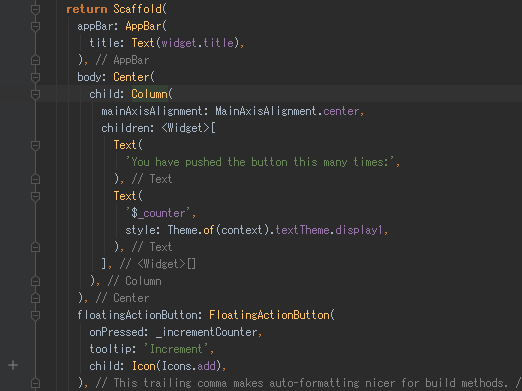Click the 'return' keyword
The width and height of the screenshot is (522, 391).
coord(87,9)
